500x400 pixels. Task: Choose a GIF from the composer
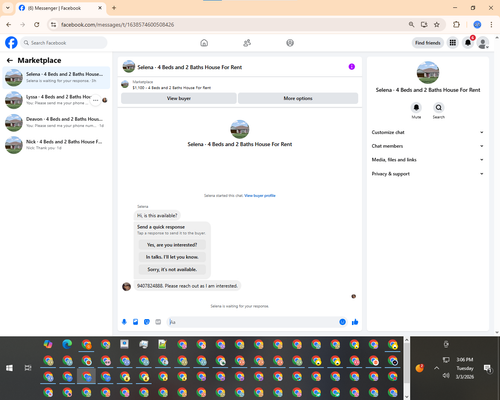pos(158,322)
